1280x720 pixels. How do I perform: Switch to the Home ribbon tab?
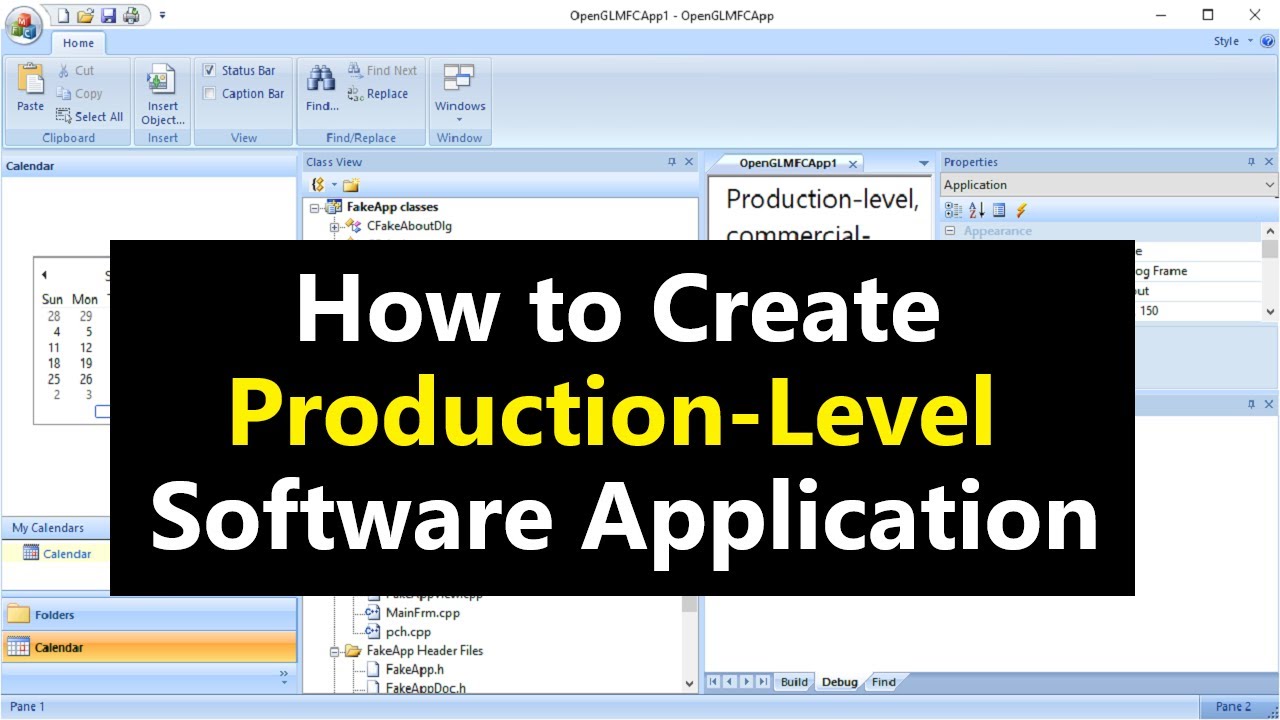click(78, 43)
